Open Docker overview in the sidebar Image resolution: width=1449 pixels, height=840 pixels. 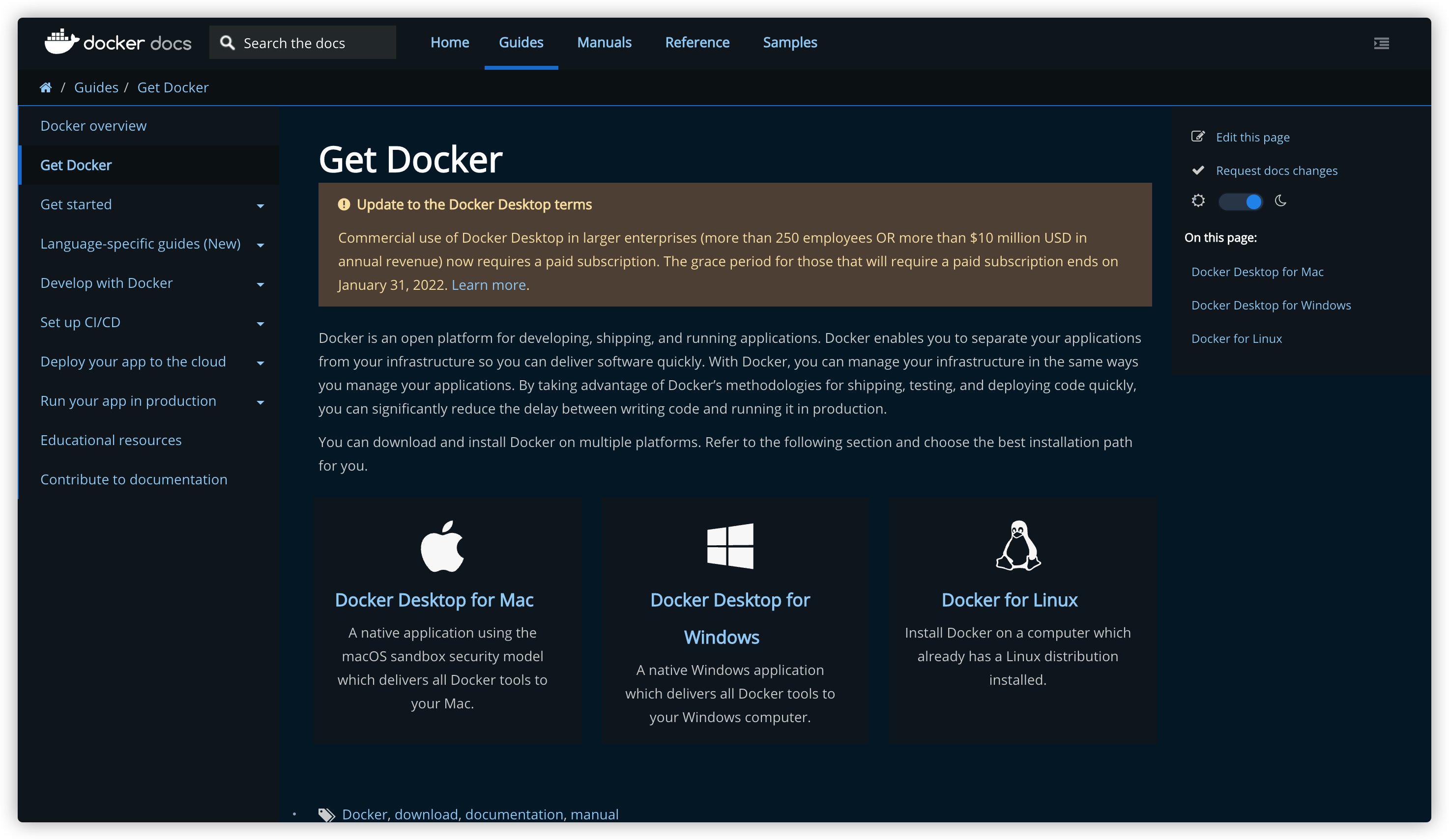pyautogui.click(x=93, y=126)
